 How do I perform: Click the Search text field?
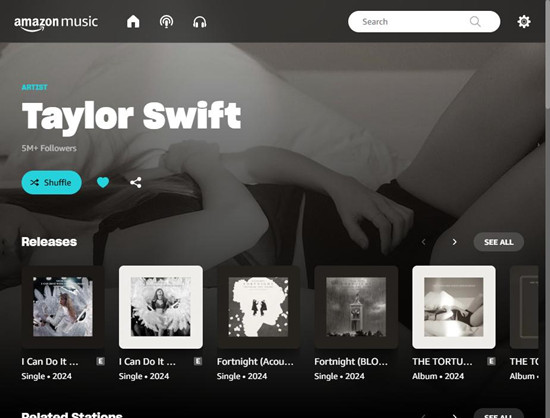click(424, 22)
